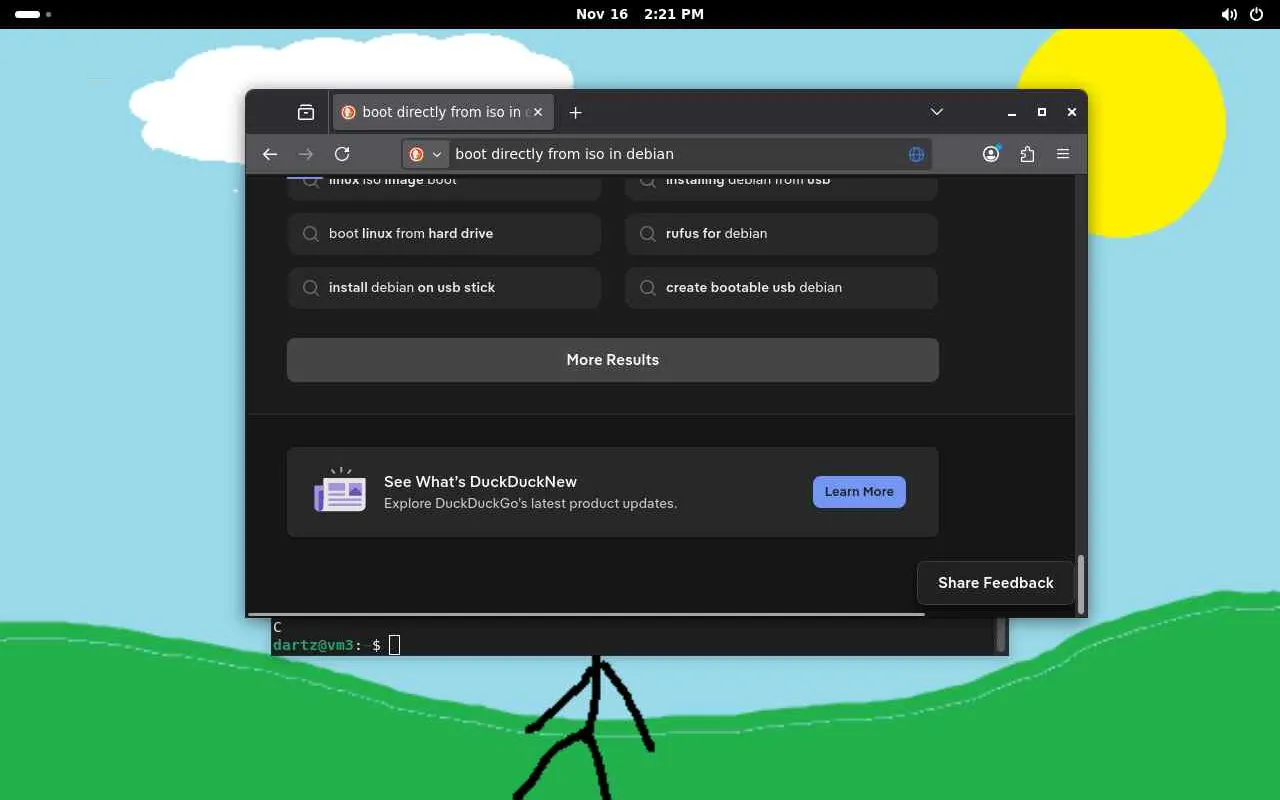Open a new tab with the plus button

[575, 112]
